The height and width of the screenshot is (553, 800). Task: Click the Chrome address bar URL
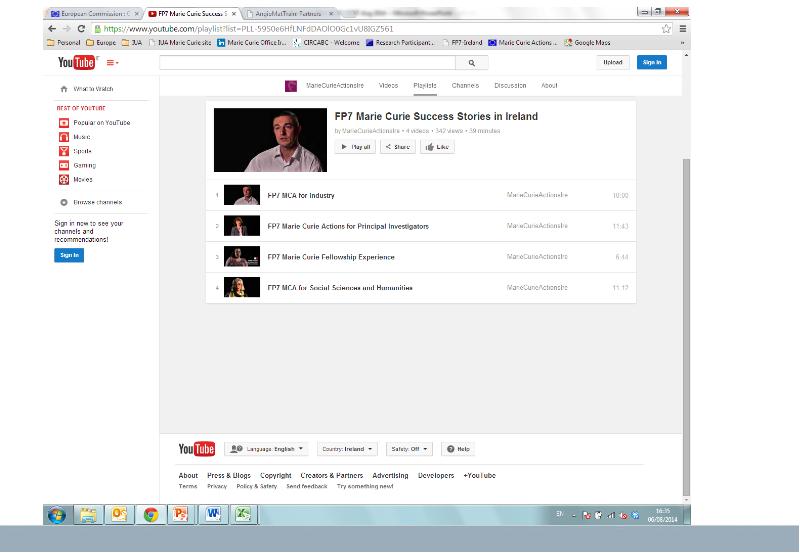(x=248, y=29)
